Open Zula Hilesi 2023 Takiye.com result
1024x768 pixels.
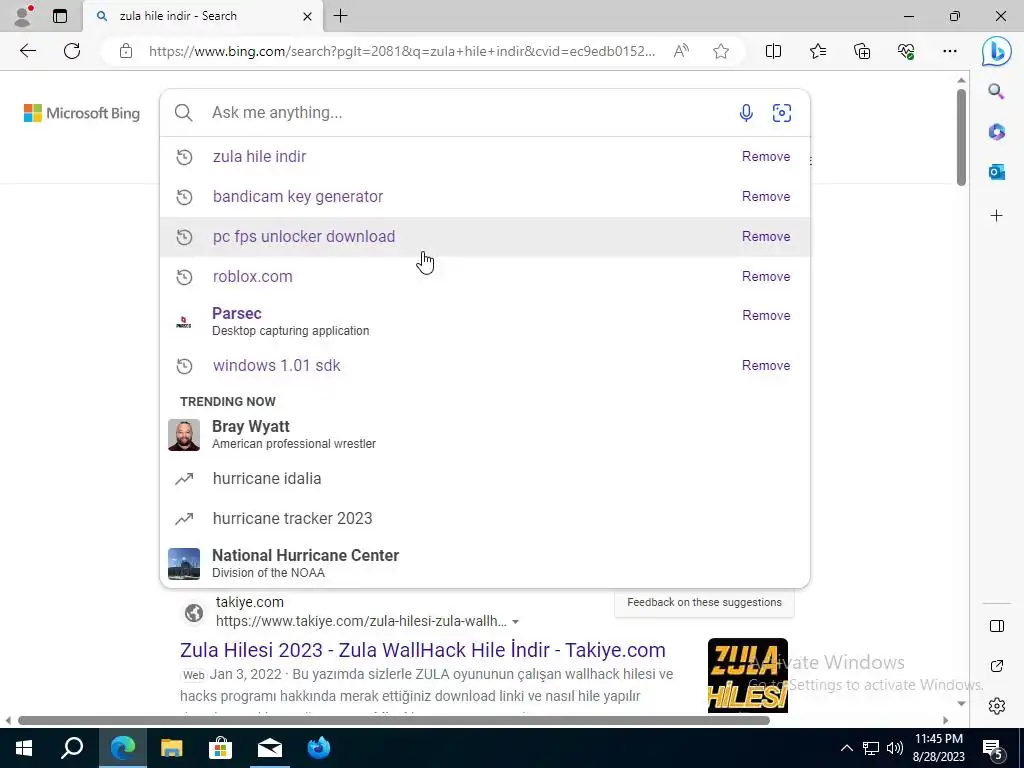[423, 650]
